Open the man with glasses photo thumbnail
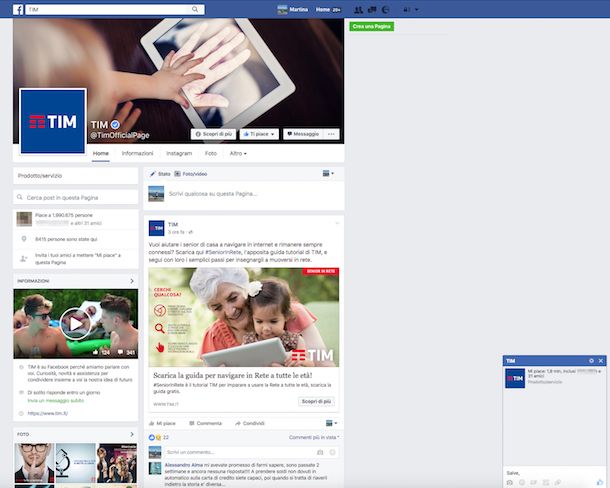Screen dimensions: 610x488 click(x=34, y=463)
